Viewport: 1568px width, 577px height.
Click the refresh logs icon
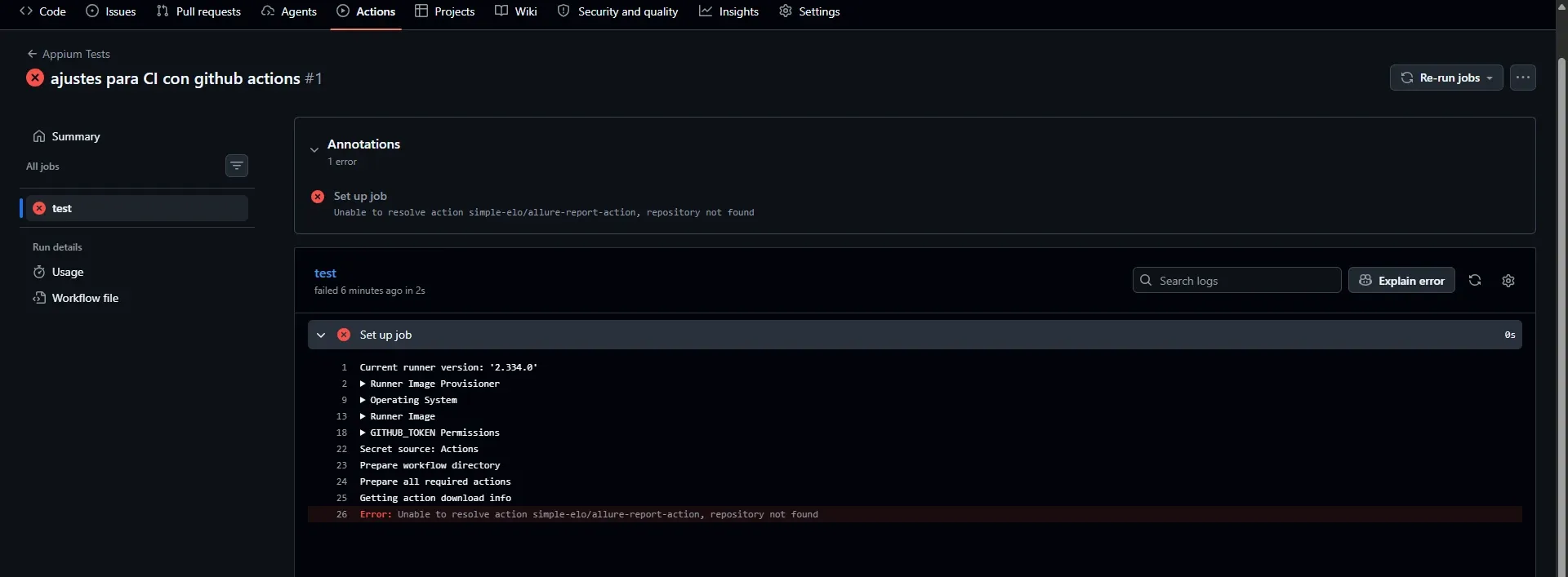[x=1475, y=280]
